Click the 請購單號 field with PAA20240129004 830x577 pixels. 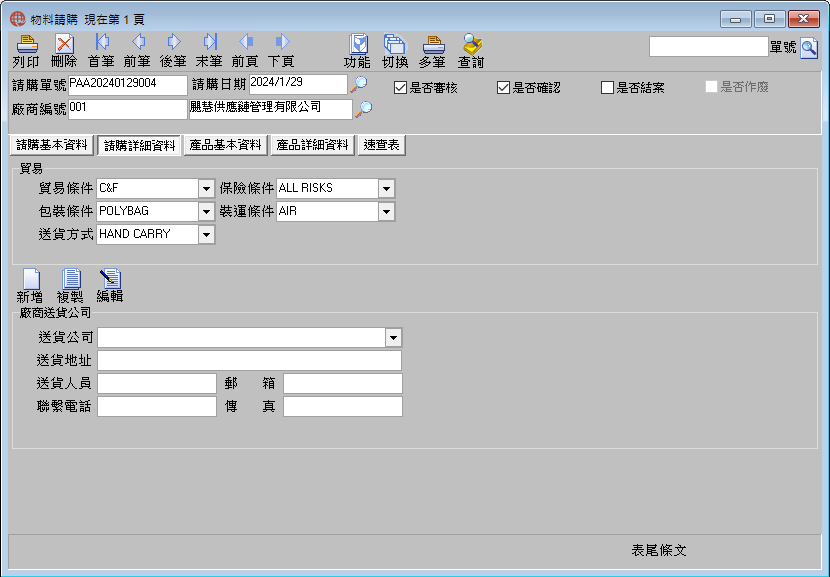(128, 85)
